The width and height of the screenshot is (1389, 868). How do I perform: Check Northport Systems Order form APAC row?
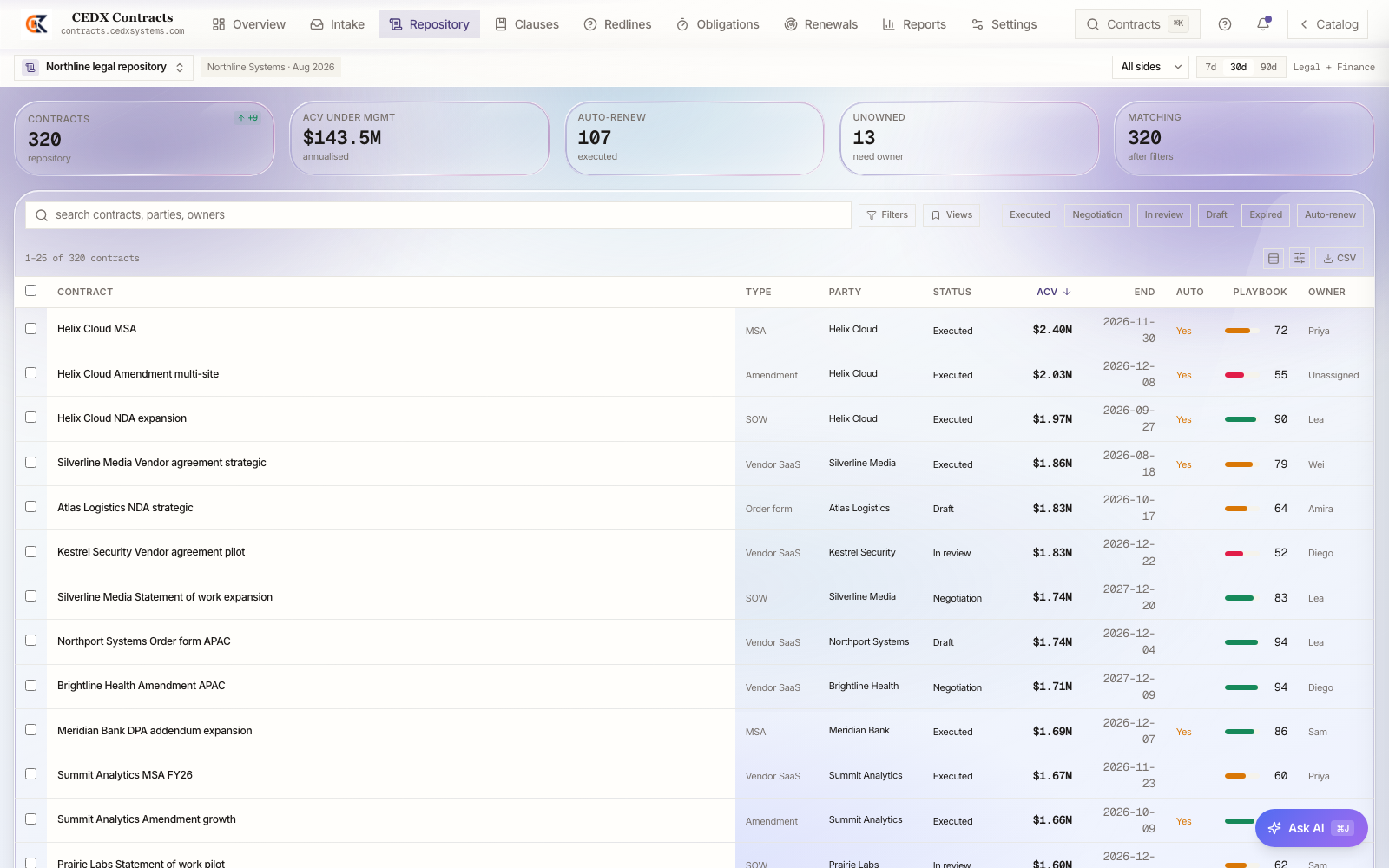pyautogui.click(x=31, y=641)
